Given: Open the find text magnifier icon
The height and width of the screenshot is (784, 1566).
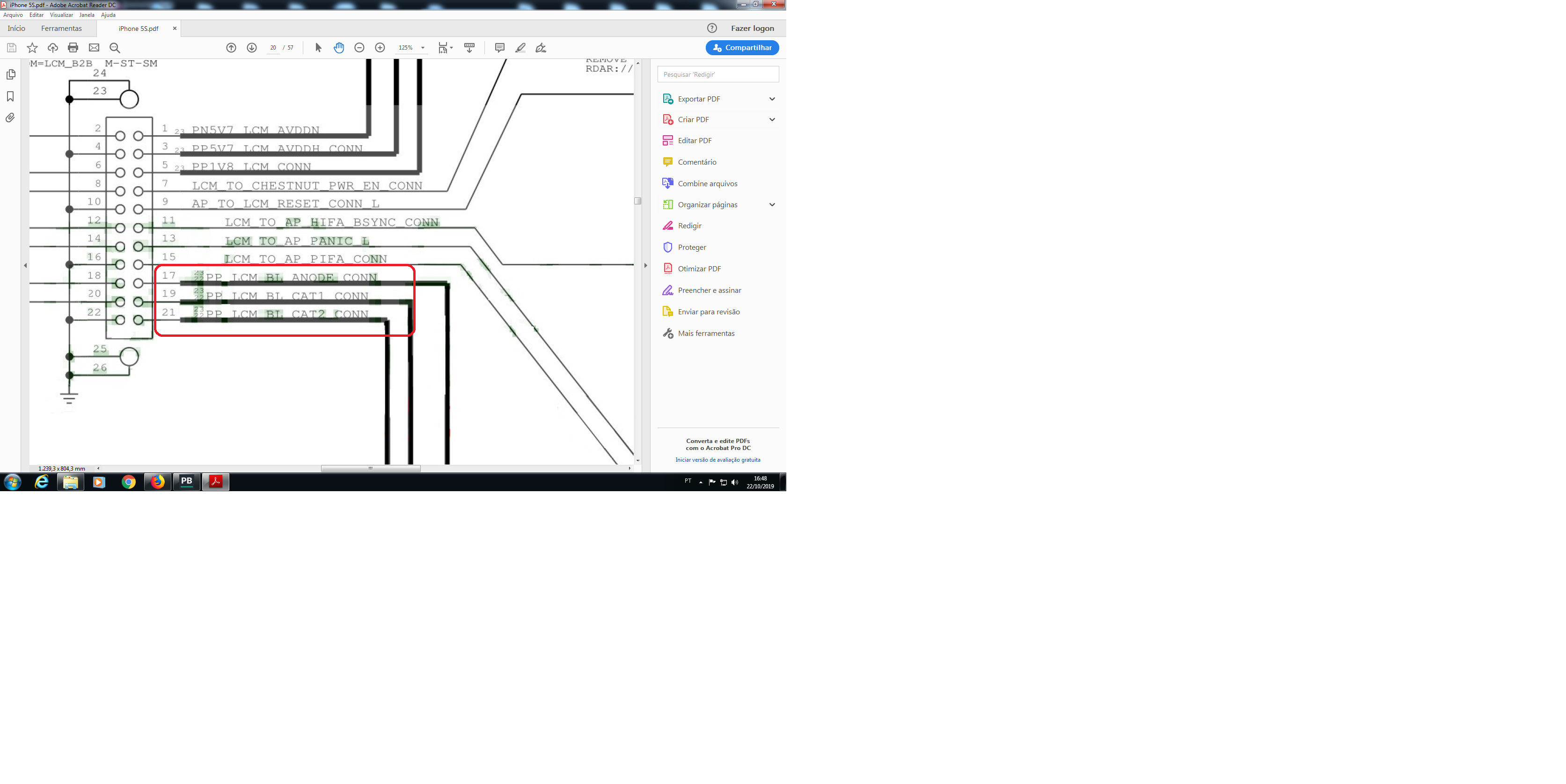Looking at the screenshot, I should pos(114,47).
